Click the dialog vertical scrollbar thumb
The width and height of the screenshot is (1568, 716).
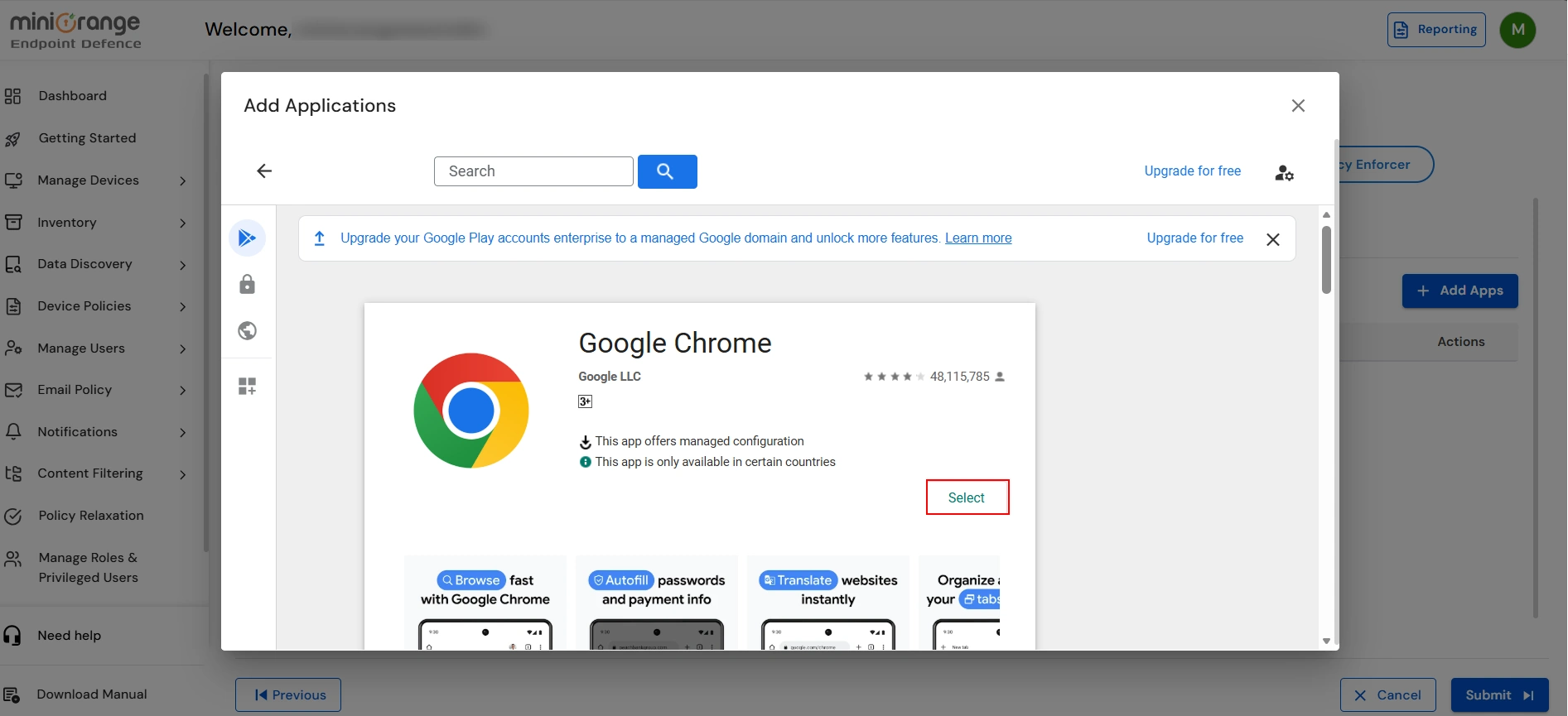click(1326, 260)
